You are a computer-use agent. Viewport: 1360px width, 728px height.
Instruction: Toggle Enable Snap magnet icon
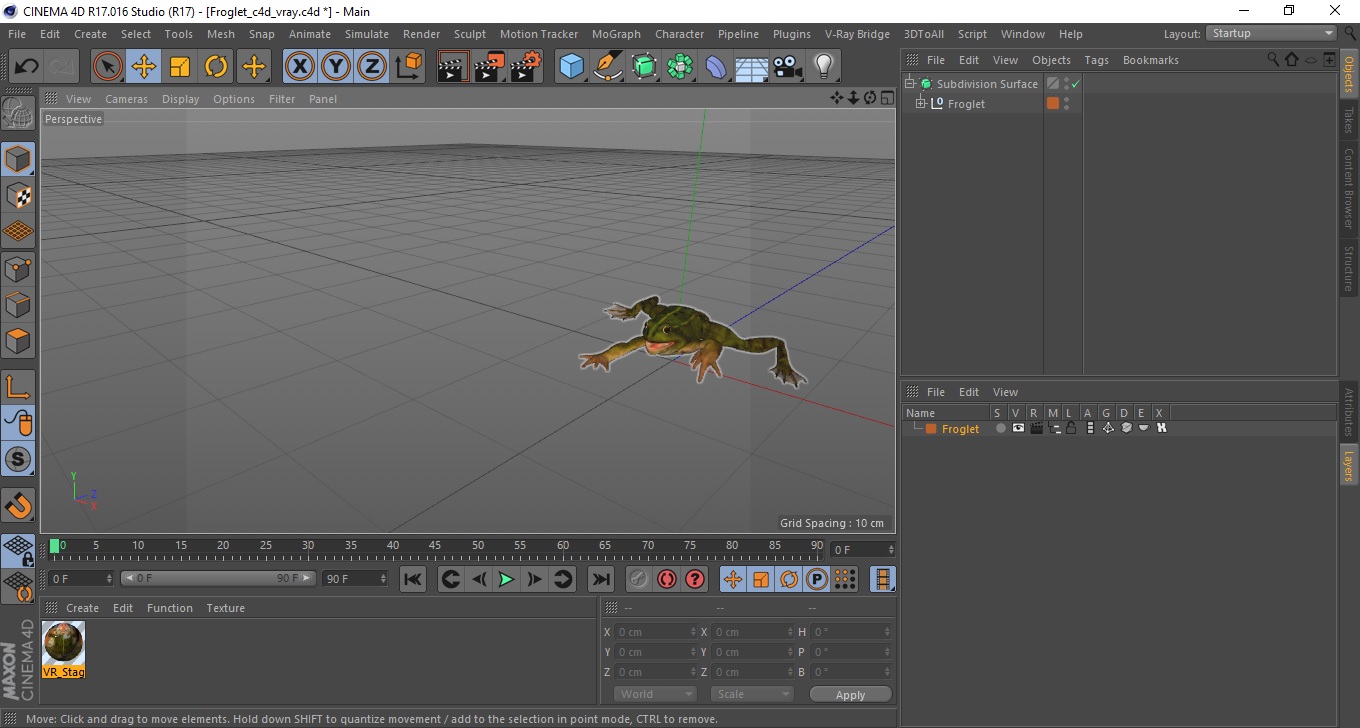coord(18,505)
